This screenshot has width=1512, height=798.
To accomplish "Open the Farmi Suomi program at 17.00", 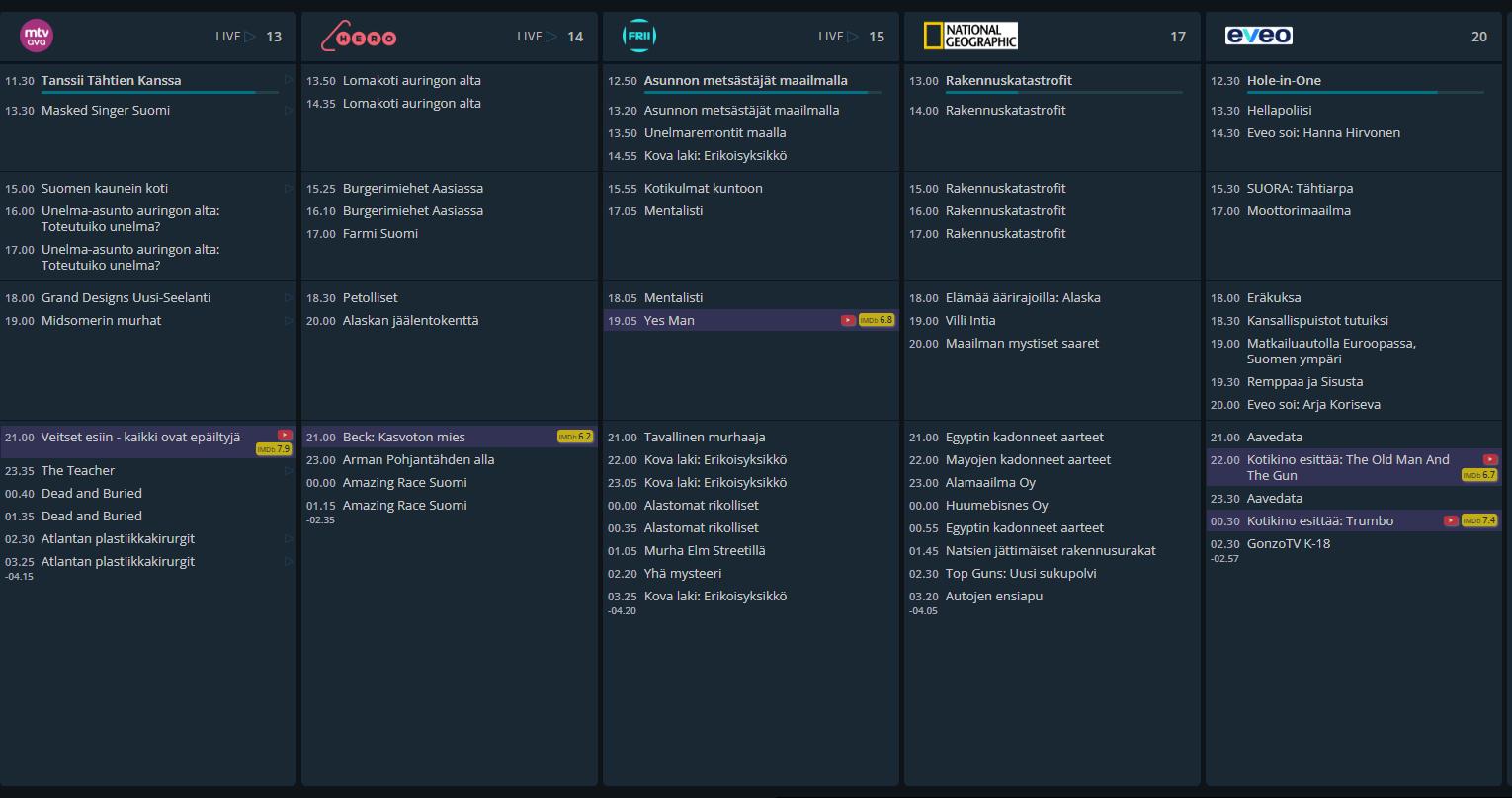I will [379, 234].
